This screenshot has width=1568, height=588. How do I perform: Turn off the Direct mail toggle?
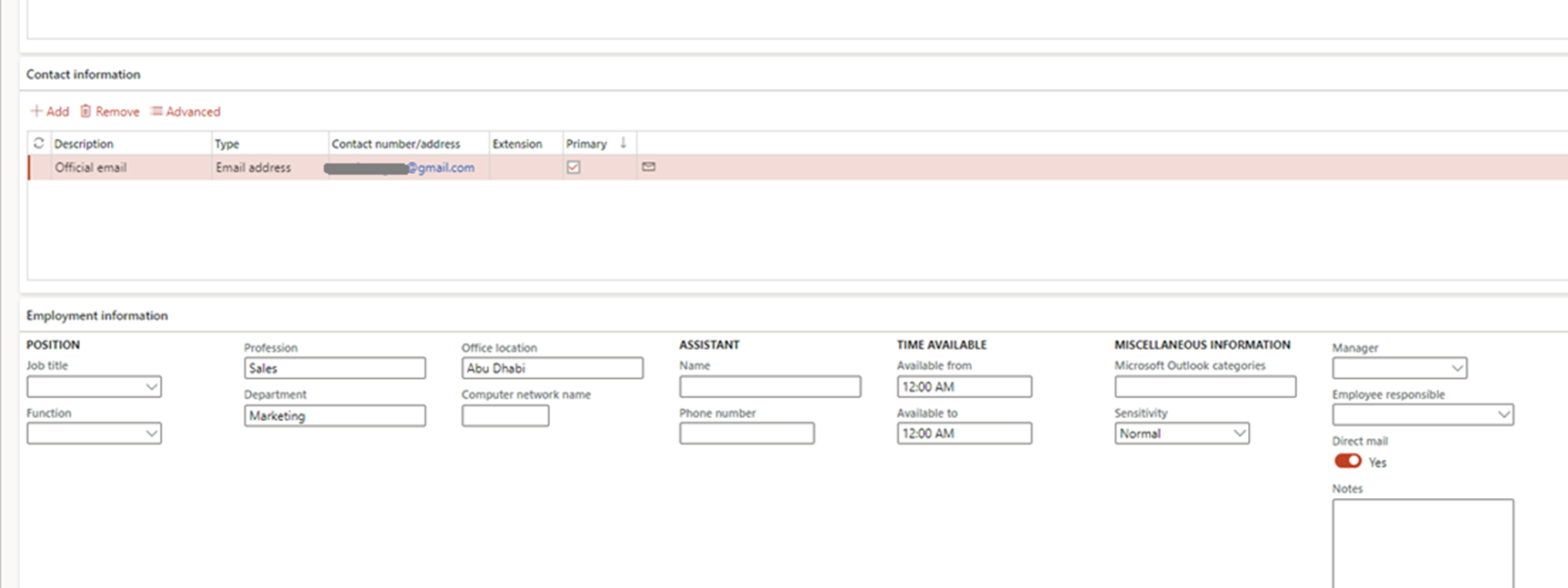point(1347,462)
